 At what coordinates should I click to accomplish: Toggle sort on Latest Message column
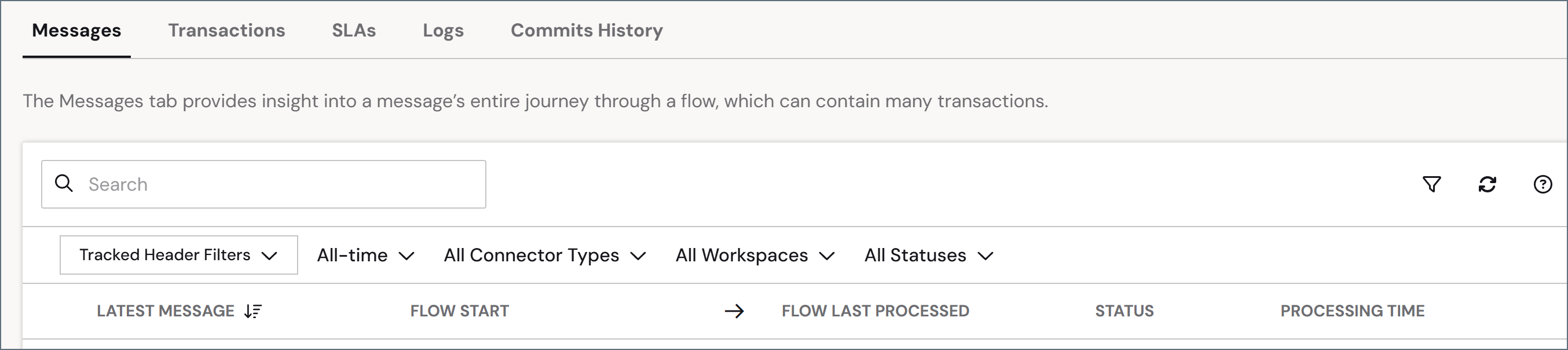tap(252, 311)
